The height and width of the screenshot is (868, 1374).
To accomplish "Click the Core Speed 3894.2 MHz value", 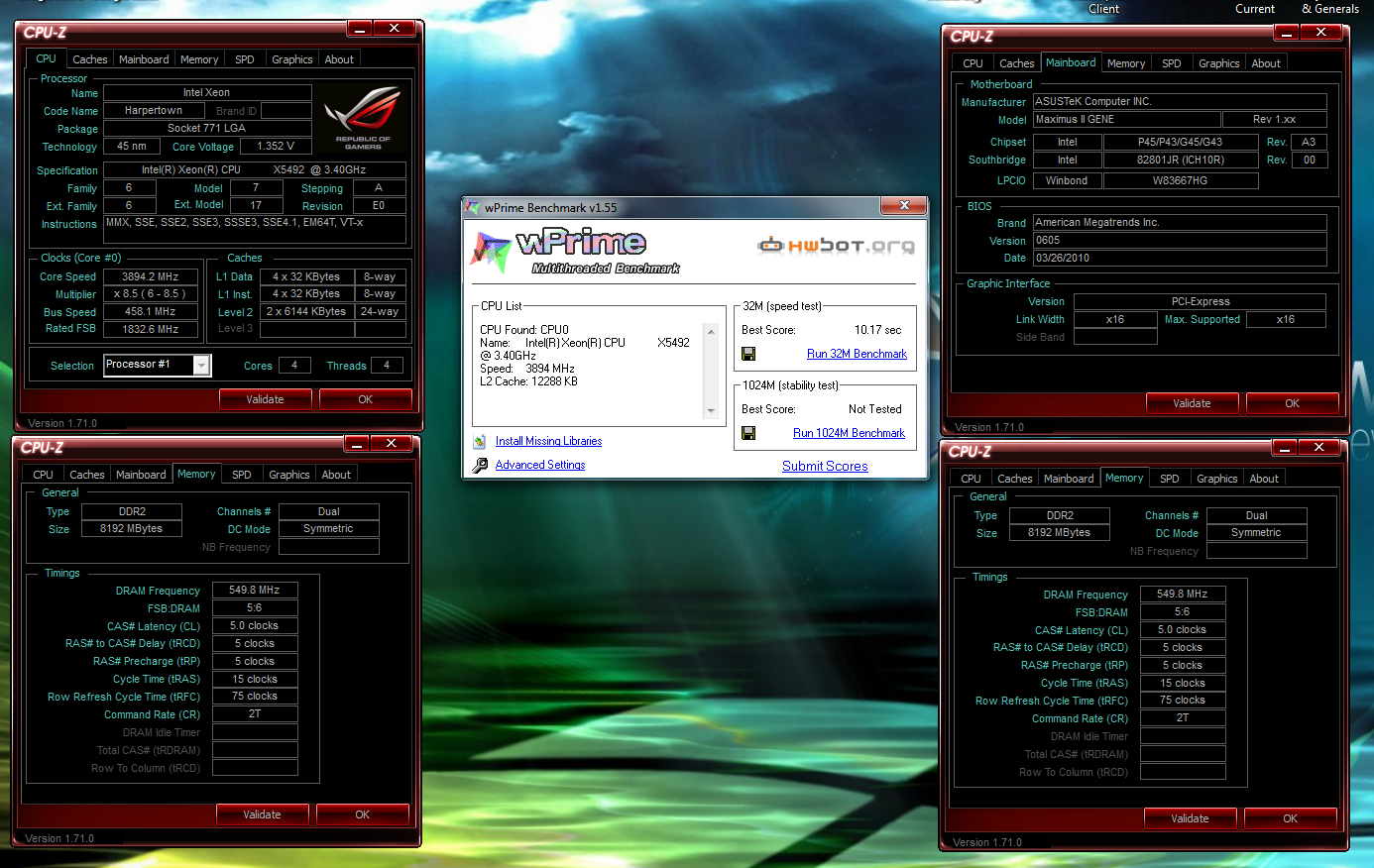I will pos(151,277).
